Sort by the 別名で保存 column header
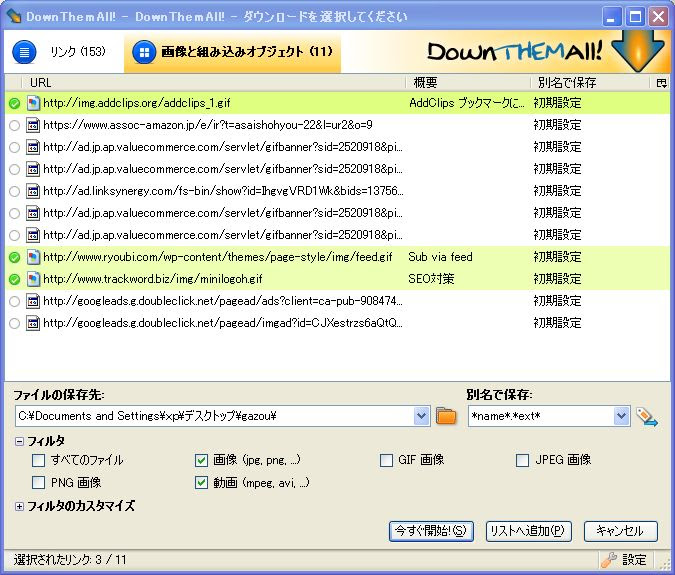675x575 pixels. click(x=589, y=82)
